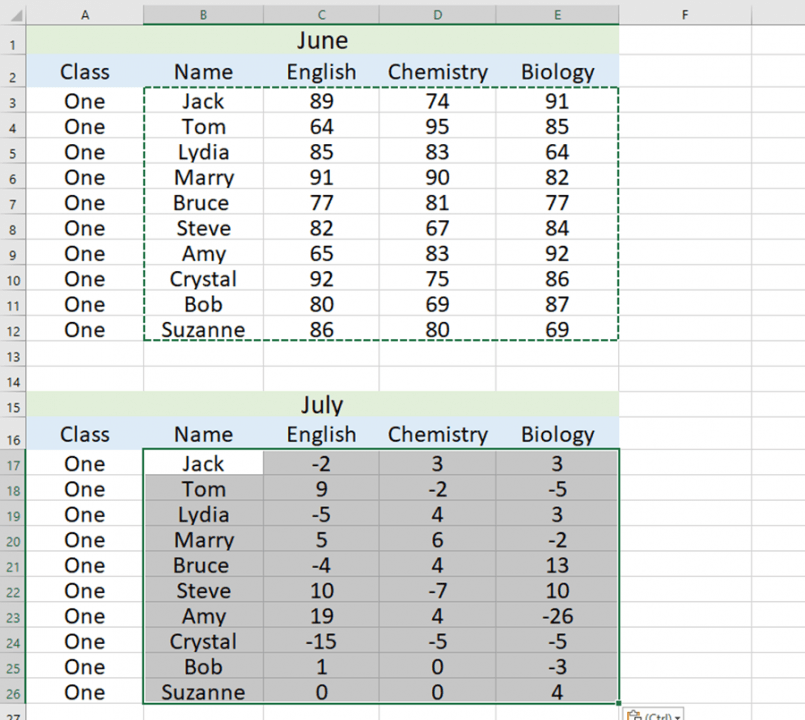Screen dimensions: 805x720
Task: Select column F header
Action: click(685, 15)
